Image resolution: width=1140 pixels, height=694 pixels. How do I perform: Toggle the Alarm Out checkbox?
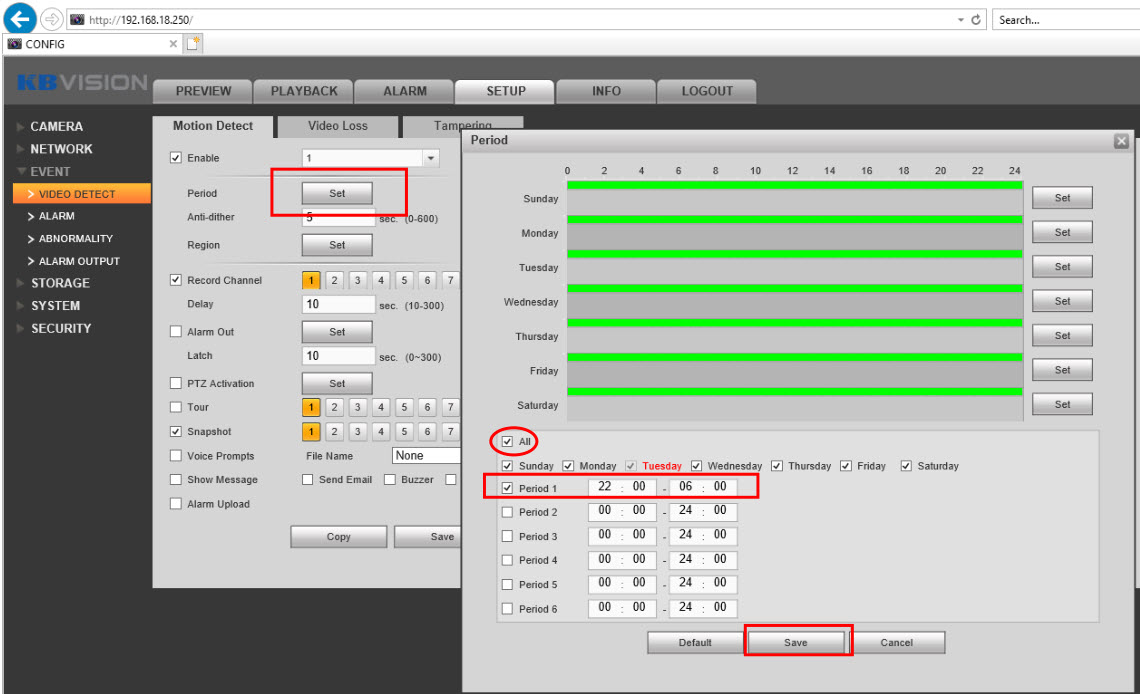[176, 332]
